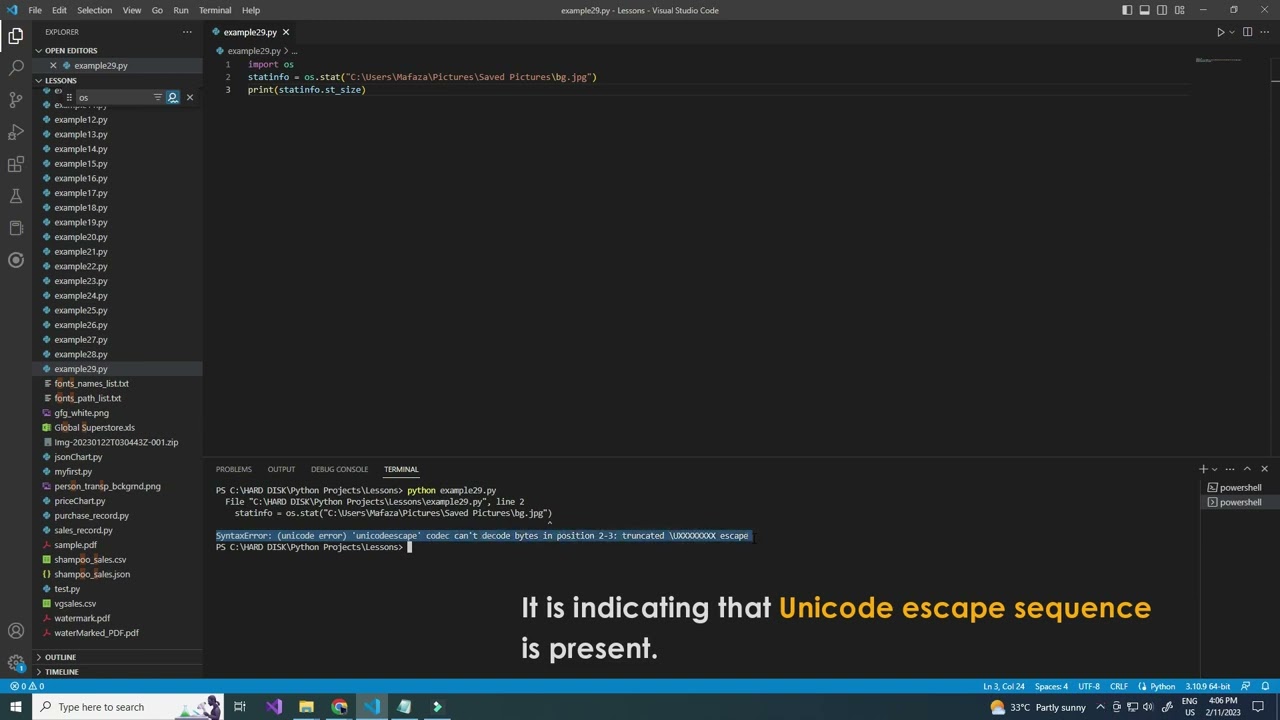
Task: Open the Windows Start menu
Action: click(16, 707)
